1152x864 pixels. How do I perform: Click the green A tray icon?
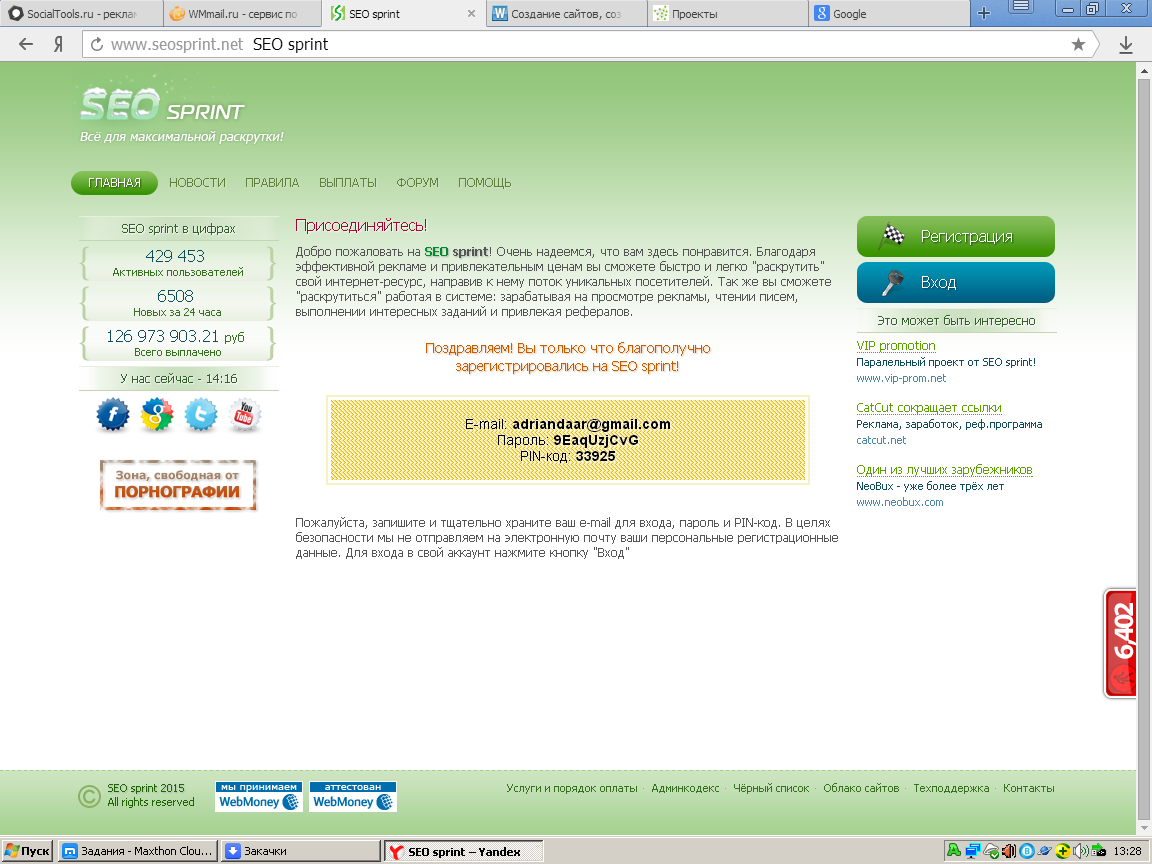point(954,851)
